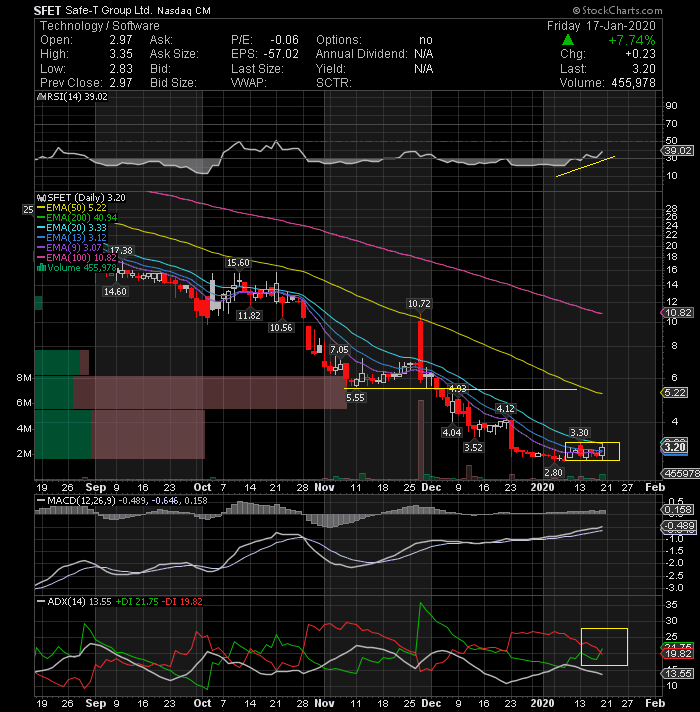700x712 pixels.
Task: Click the 10.72 price peak label
Action: tap(419, 303)
